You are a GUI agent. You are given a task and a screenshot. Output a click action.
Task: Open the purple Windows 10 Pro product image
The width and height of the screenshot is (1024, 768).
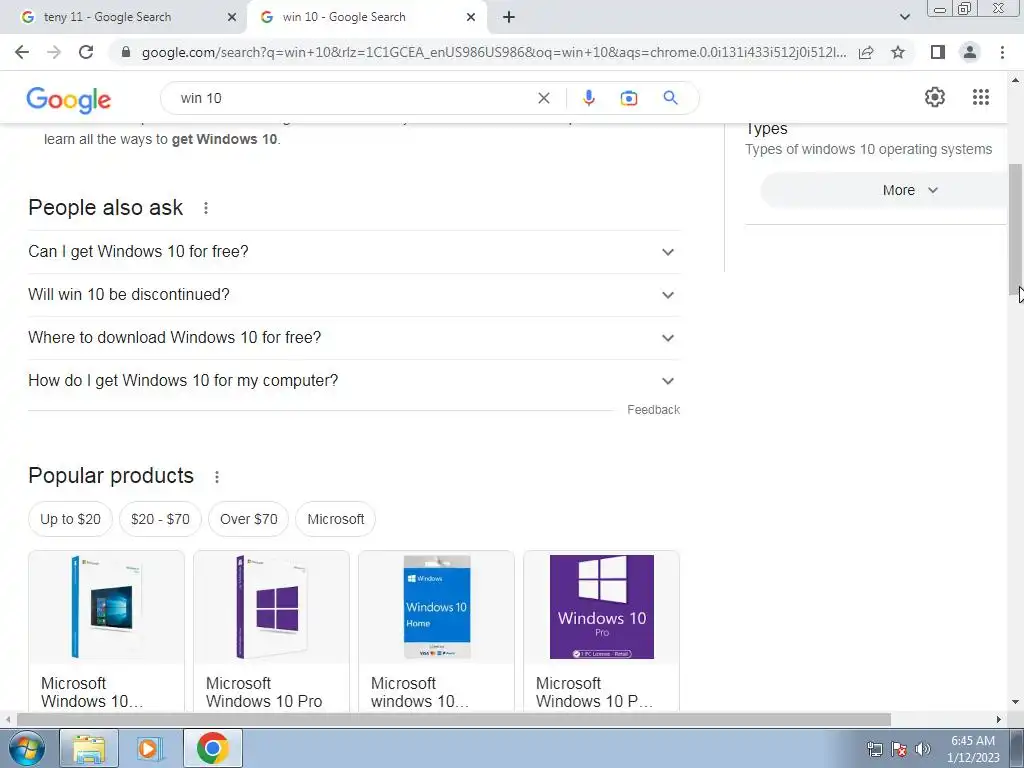[x=601, y=607]
